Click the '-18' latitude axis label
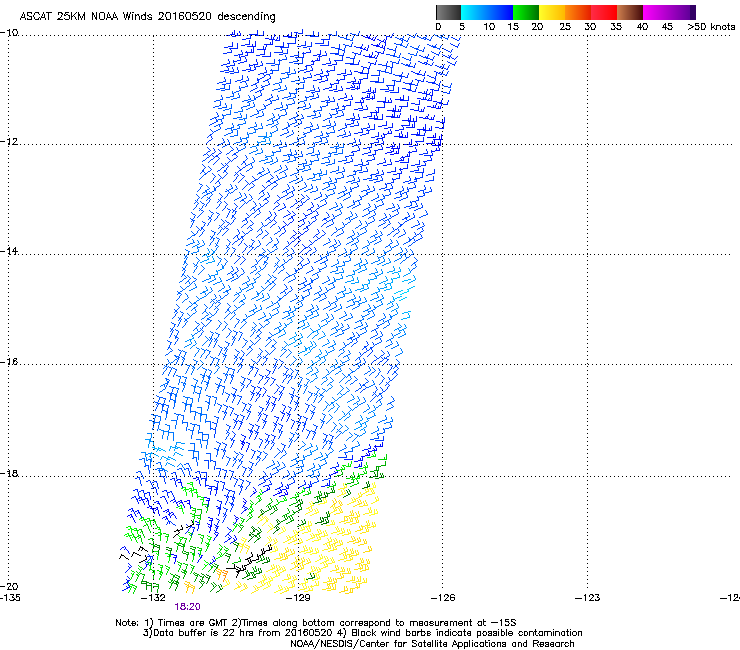The image size is (740, 650). click(9, 473)
